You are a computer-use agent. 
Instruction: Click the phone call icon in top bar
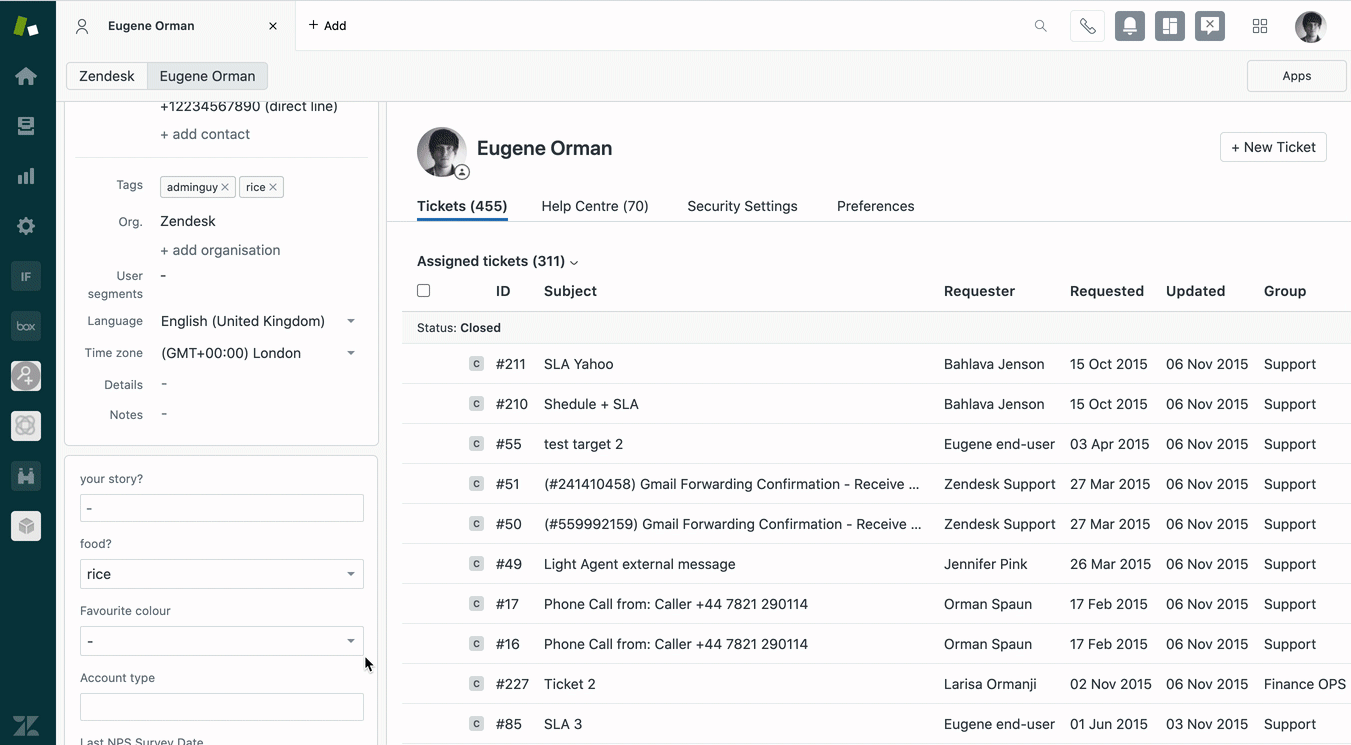1087,26
